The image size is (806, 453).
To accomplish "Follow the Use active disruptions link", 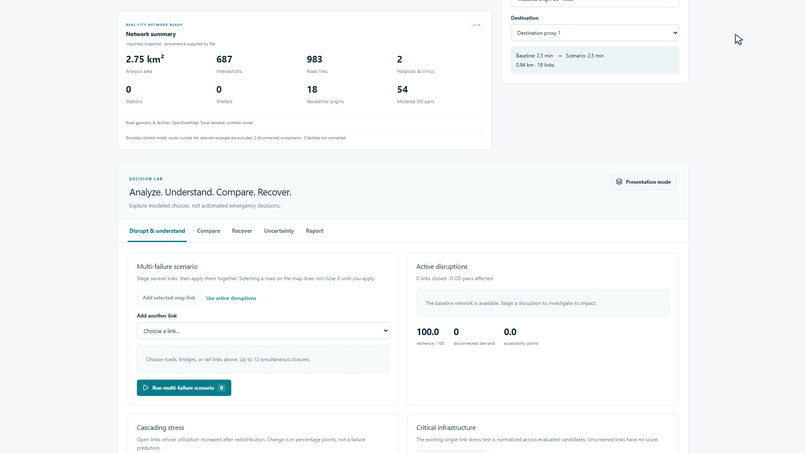I will pyautogui.click(x=231, y=298).
